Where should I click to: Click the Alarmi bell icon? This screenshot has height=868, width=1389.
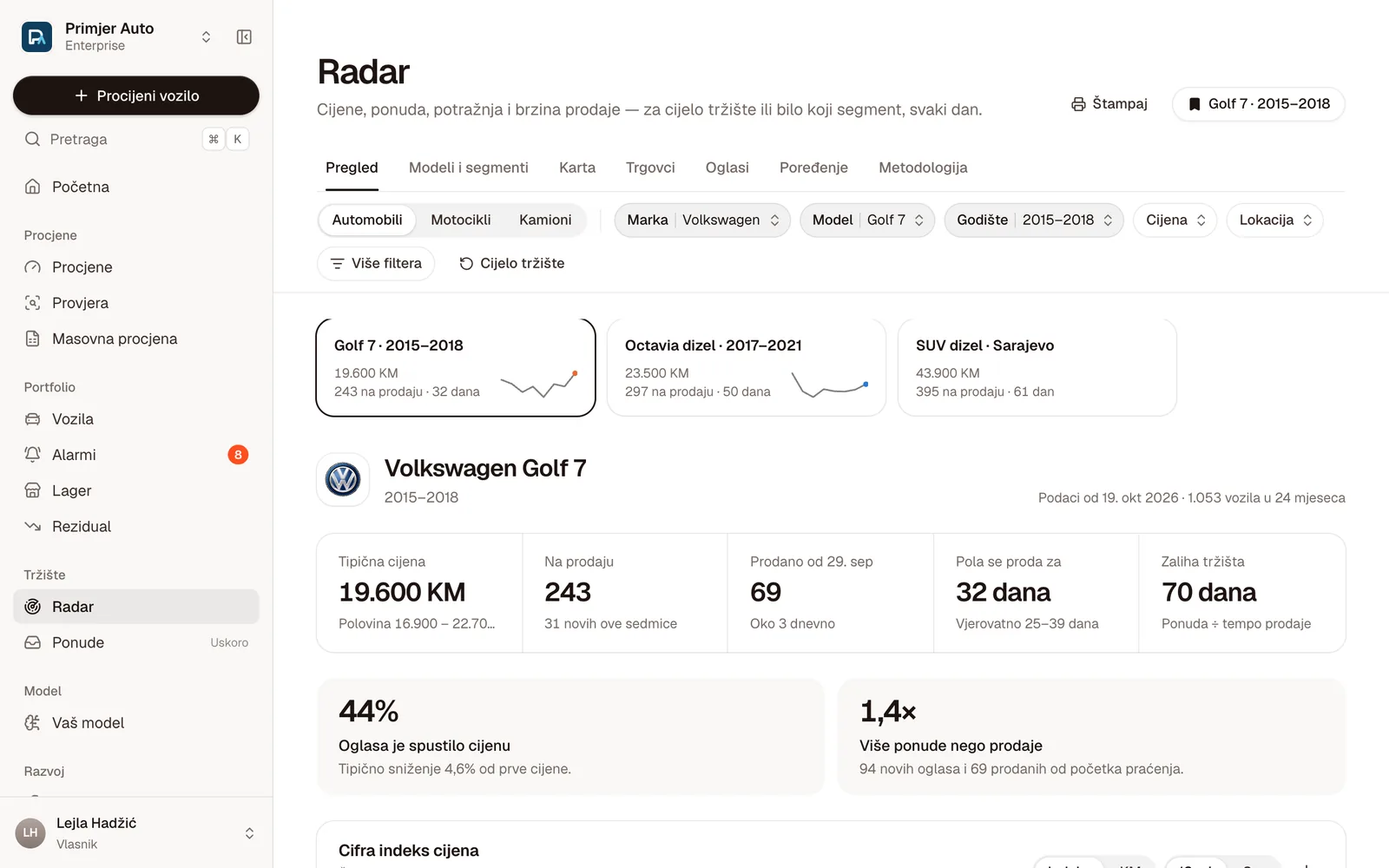[32, 455]
